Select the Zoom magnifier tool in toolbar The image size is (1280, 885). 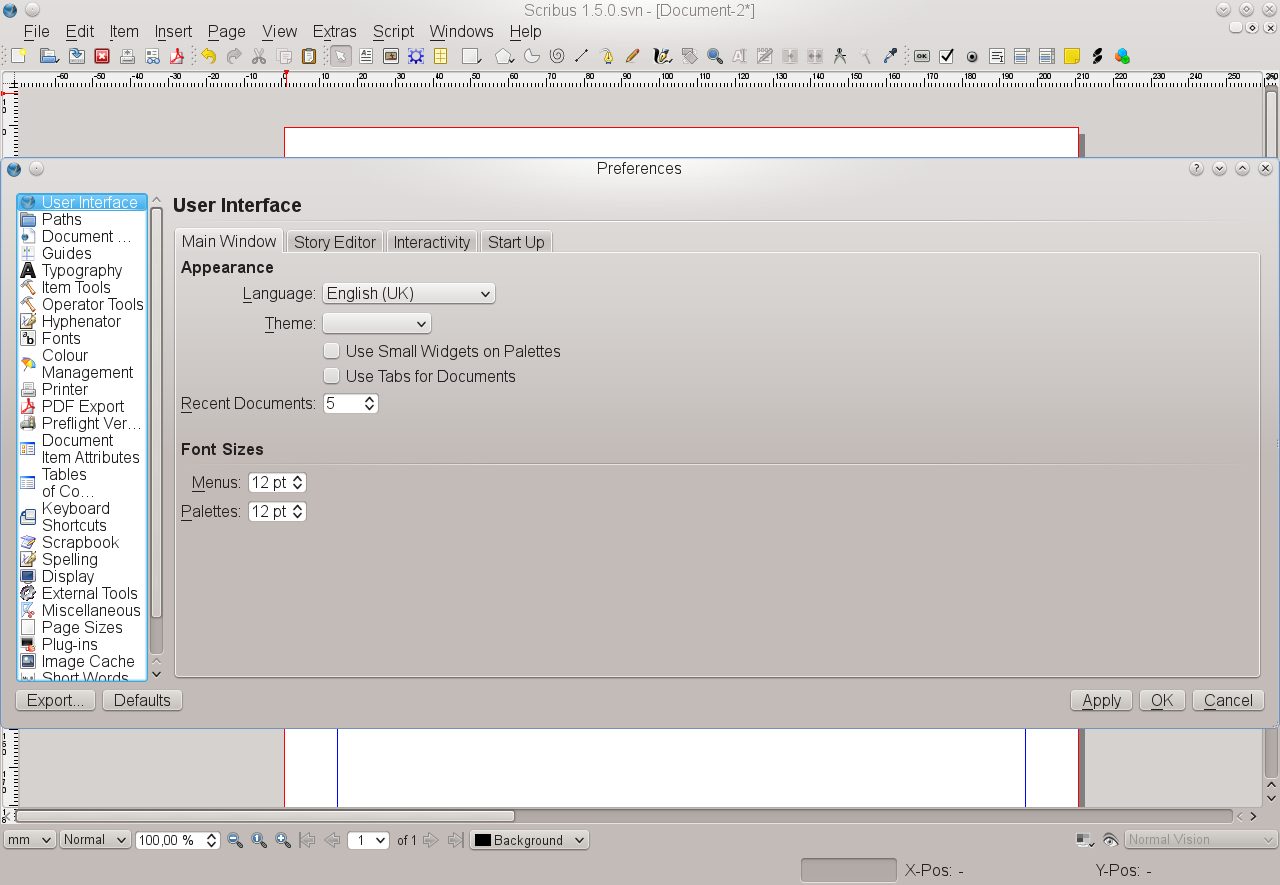point(714,56)
